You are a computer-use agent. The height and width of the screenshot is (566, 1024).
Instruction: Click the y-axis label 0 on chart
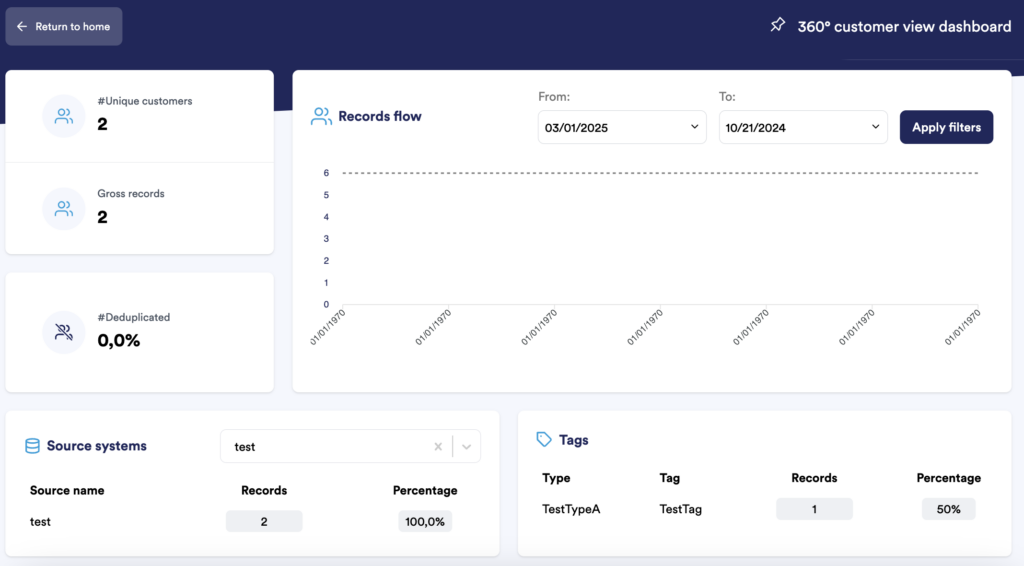[326, 304]
